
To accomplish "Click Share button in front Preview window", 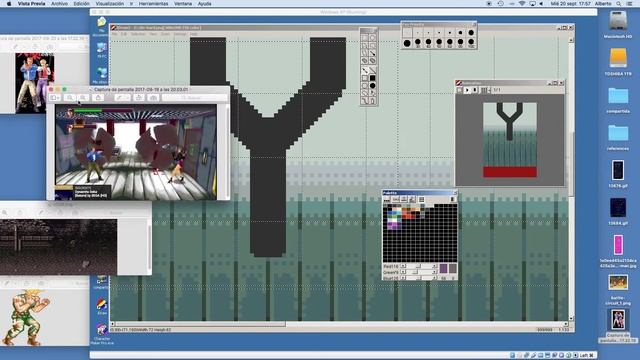I will click(98, 98).
